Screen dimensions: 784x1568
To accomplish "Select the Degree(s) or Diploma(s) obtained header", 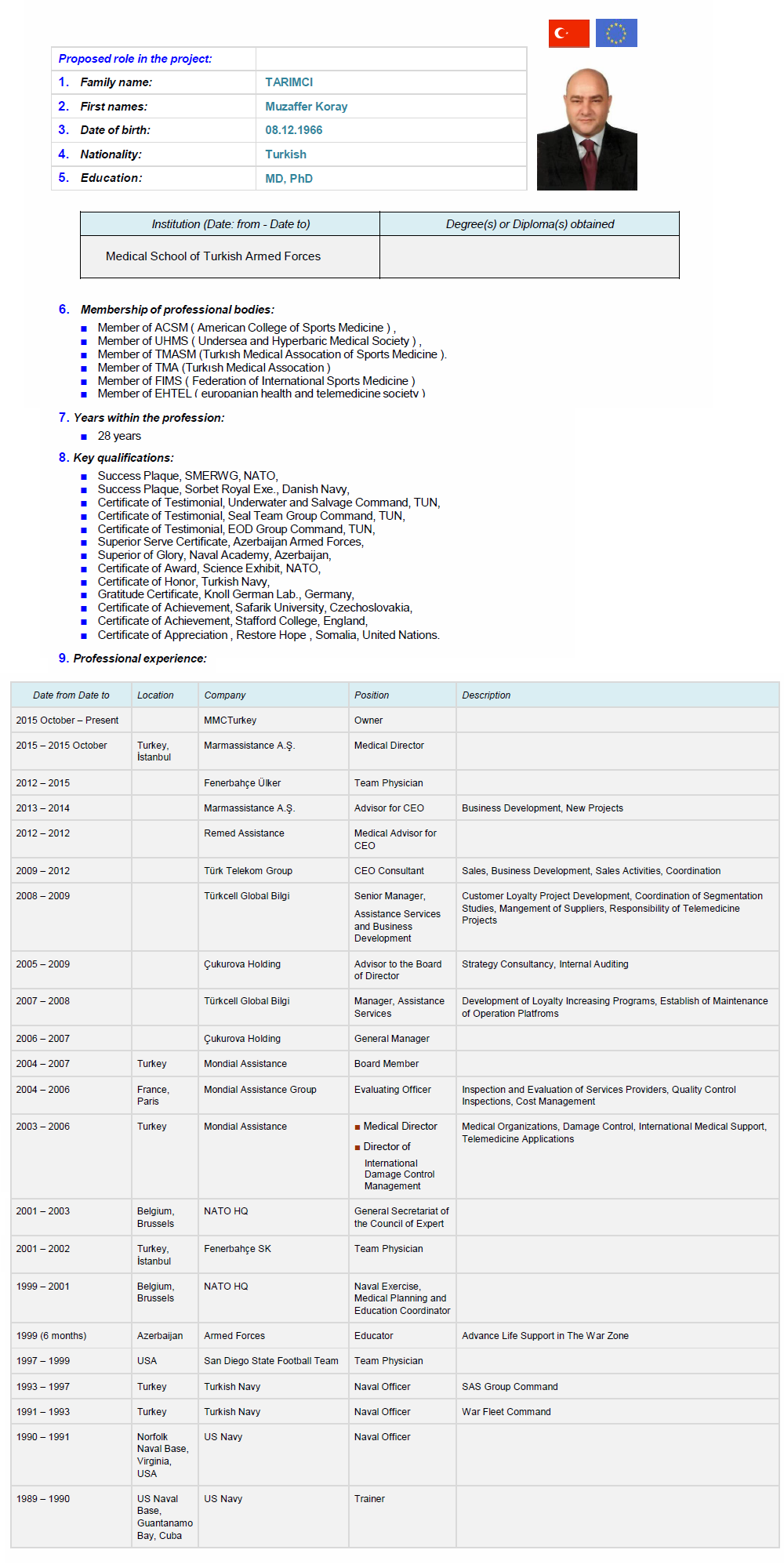I will coord(529,224).
